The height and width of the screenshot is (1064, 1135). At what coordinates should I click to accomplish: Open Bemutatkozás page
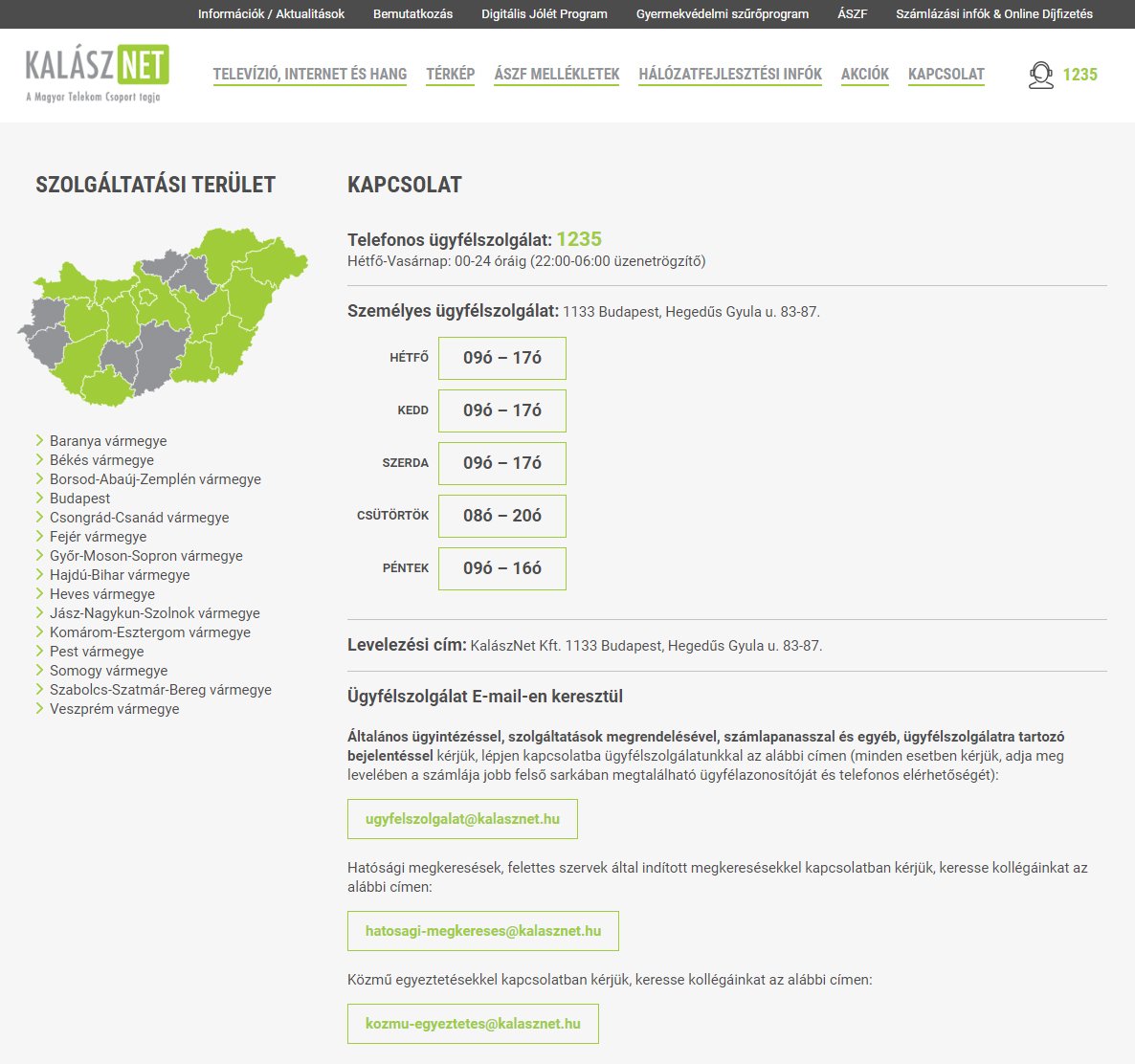click(412, 13)
